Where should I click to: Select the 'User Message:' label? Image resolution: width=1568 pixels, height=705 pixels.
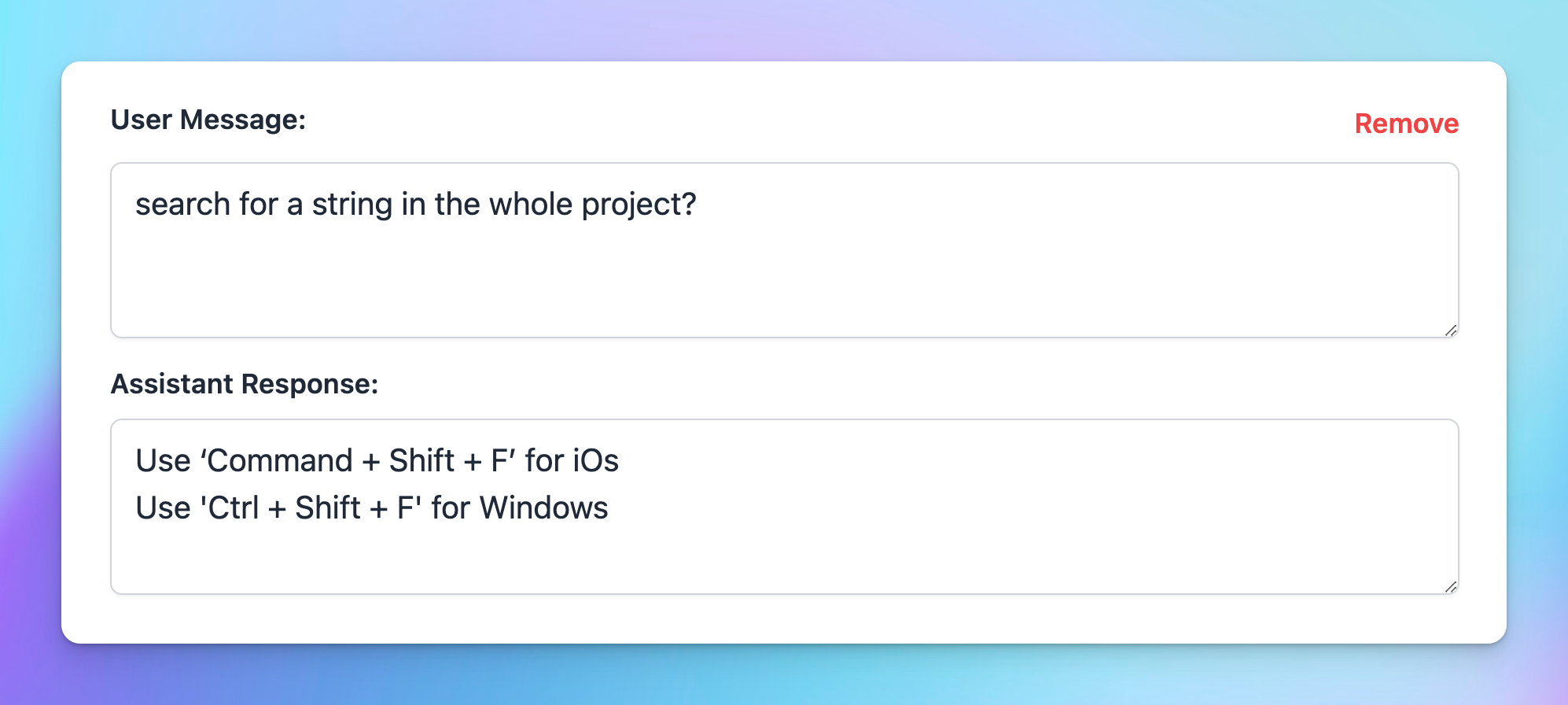tap(208, 120)
